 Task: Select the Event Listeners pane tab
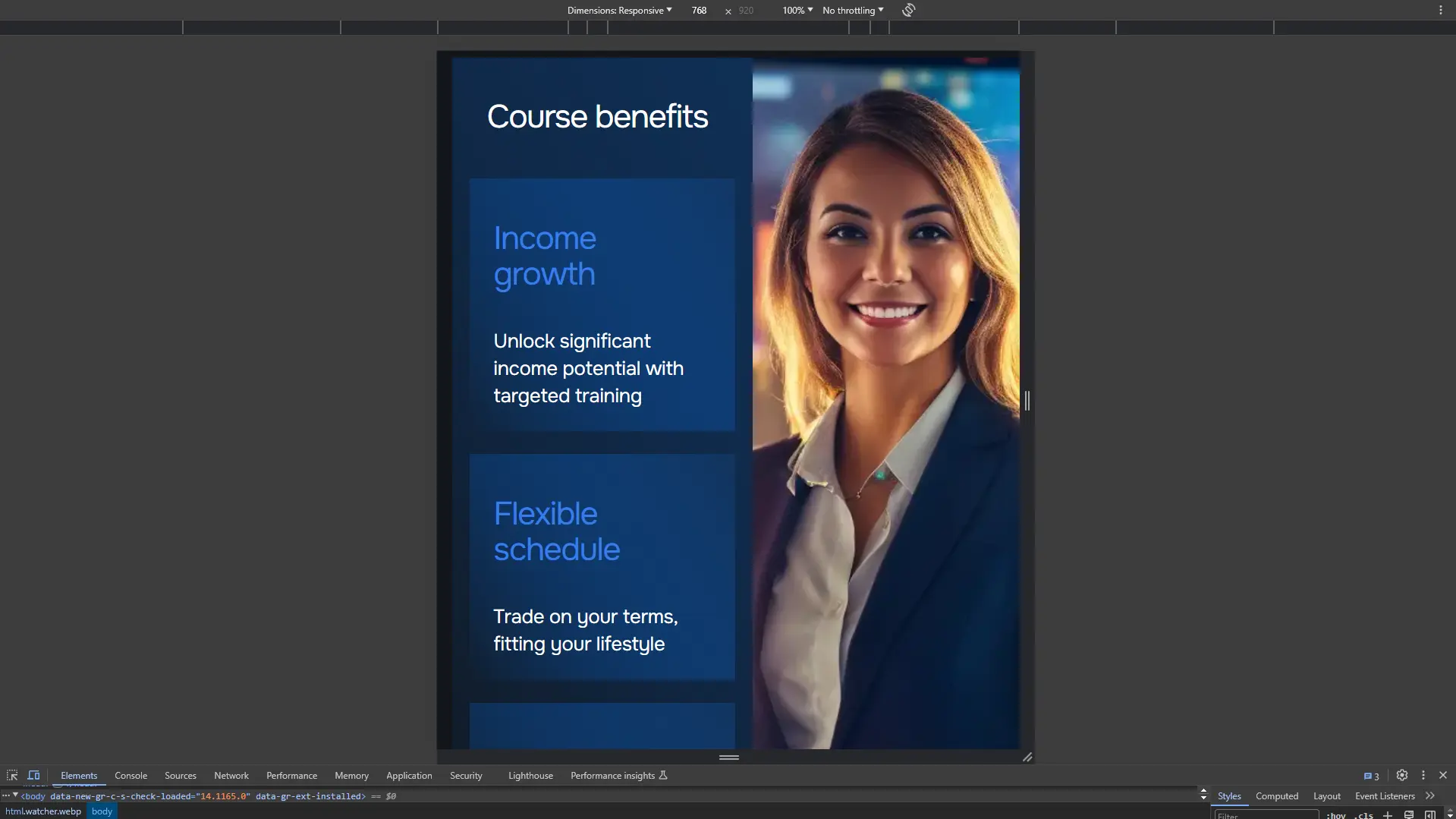click(1384, 795)
